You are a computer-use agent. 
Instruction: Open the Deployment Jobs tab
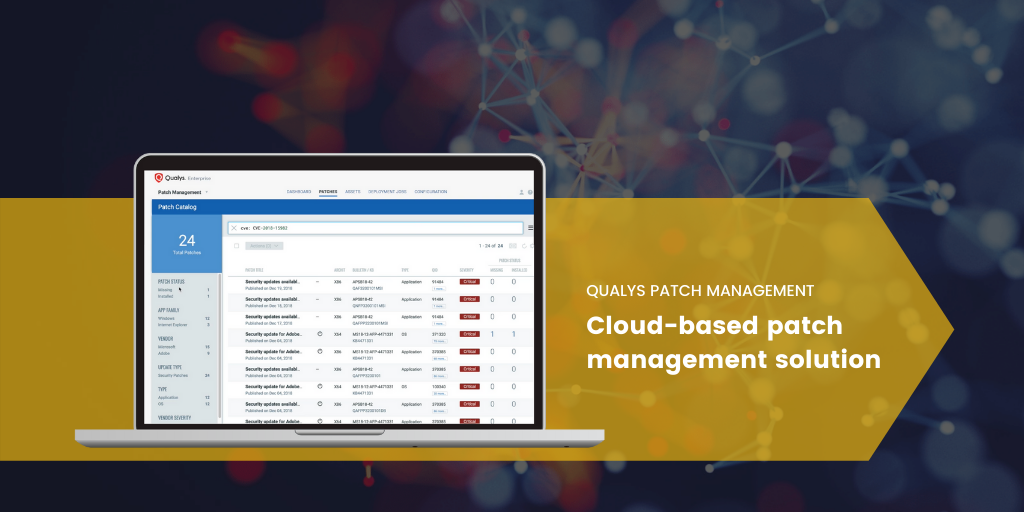coord(387,192)
